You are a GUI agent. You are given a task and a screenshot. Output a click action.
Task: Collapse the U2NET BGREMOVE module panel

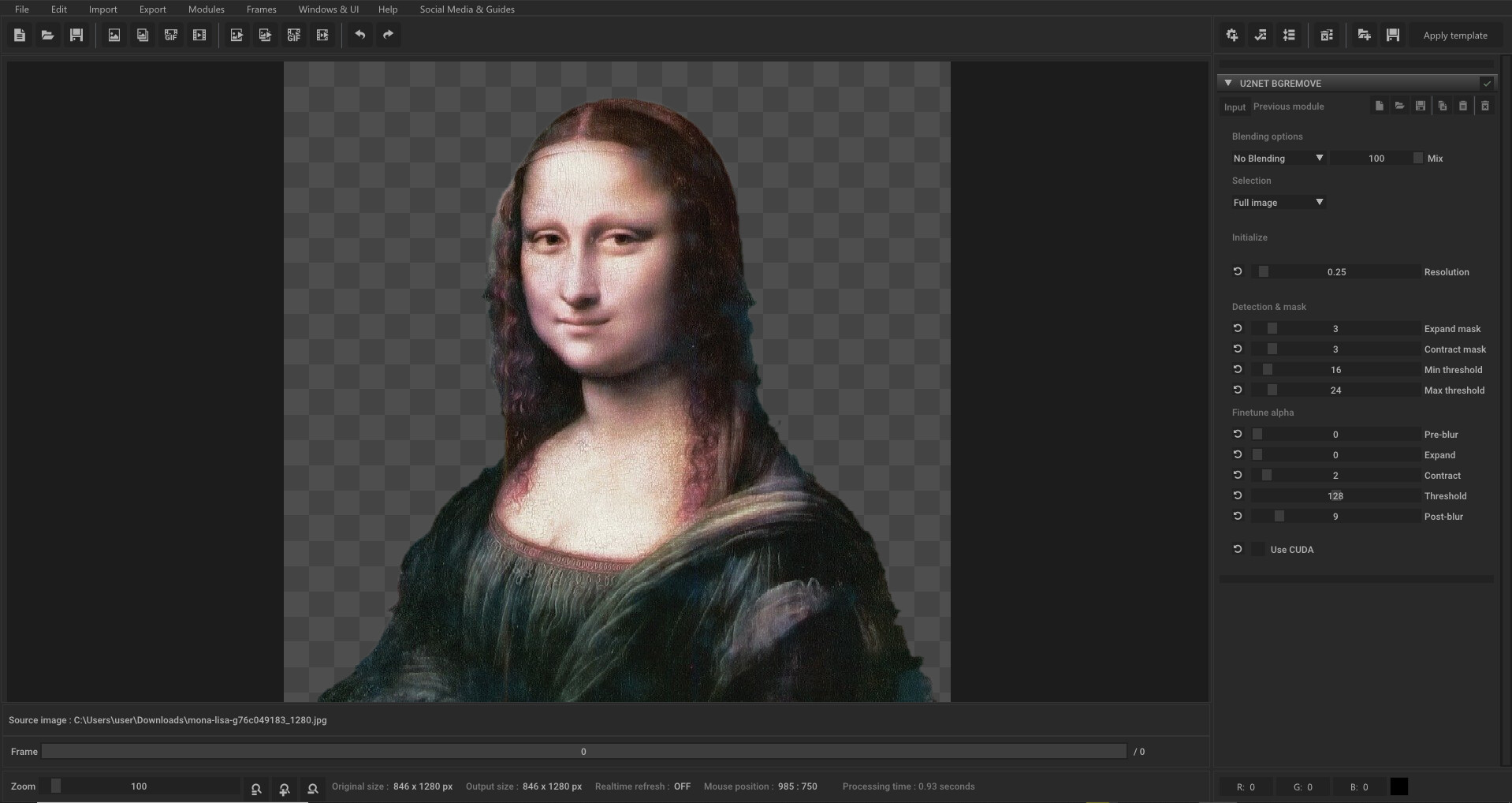1227,83
